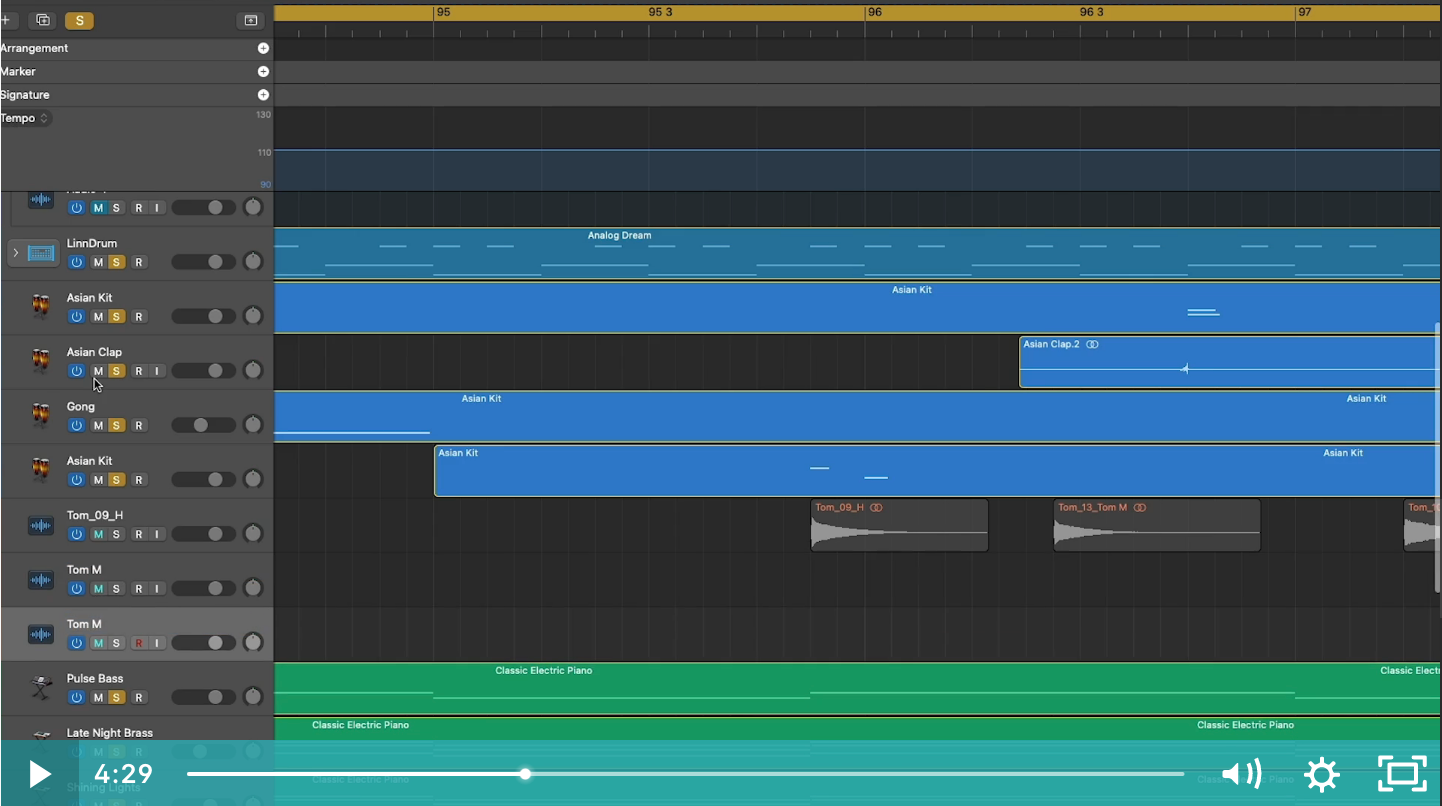1442x806 pixels.
Task: Mute the Asian Clap track
Action: coord(98,371)
